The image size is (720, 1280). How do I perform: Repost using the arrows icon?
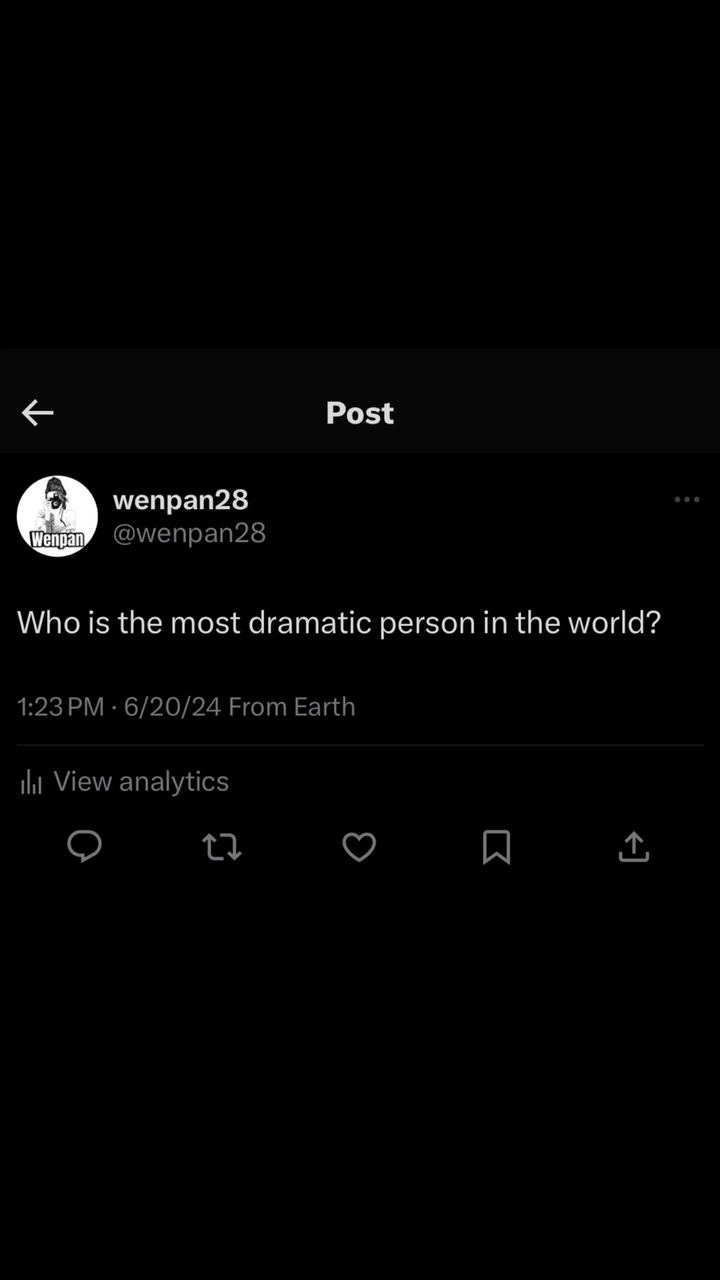222,848
